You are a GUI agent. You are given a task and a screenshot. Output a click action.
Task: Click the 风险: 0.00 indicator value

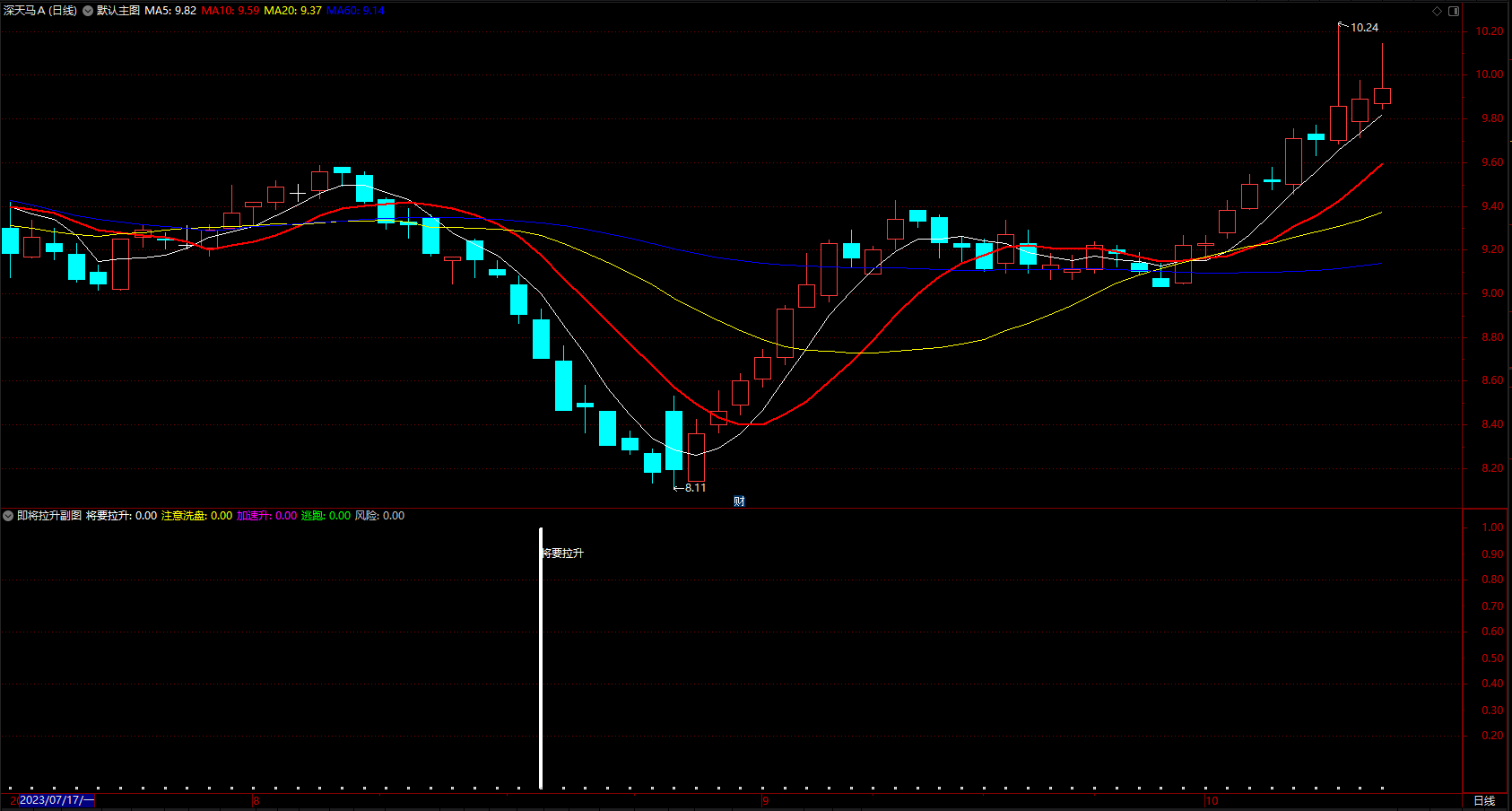(380, 516)
